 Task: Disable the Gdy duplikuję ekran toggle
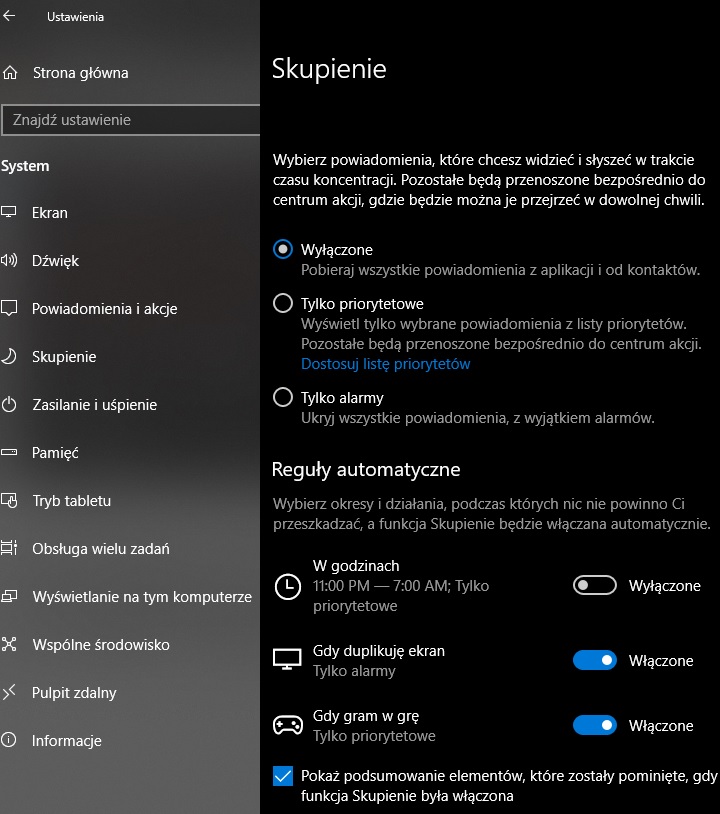click(594, 661)
